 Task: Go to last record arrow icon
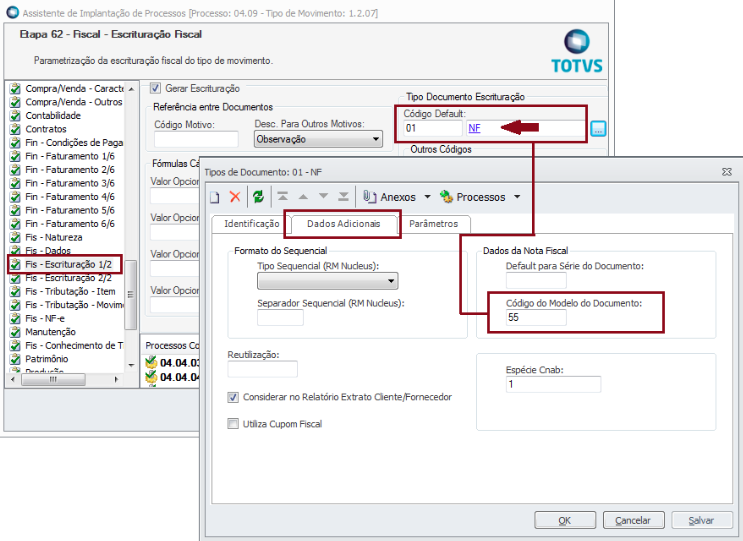[344, 196]
